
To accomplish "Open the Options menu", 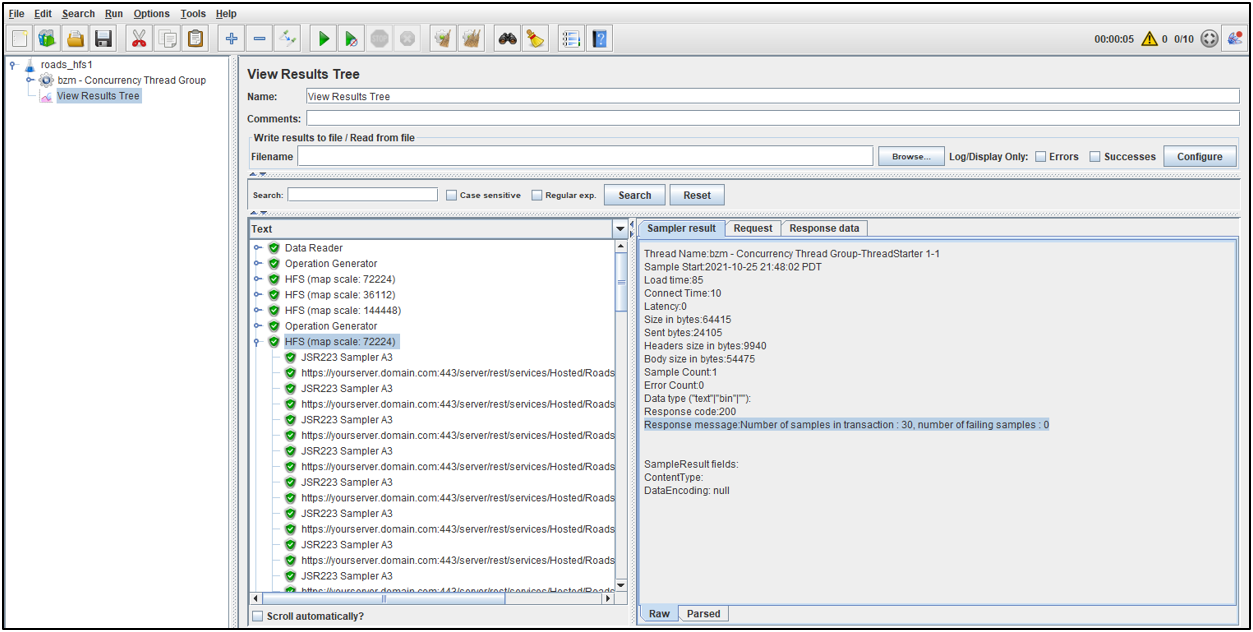I will 151,13.
